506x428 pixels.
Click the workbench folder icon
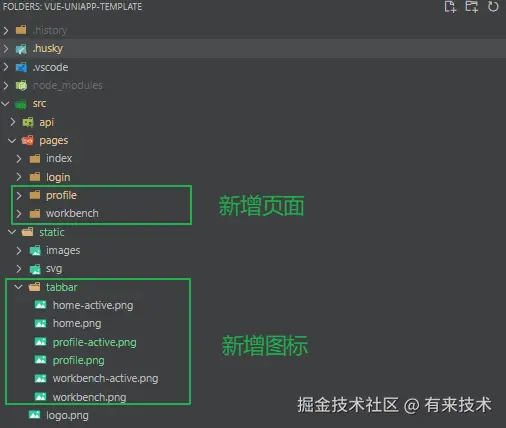pyautogui.click(x=35, y=213)
